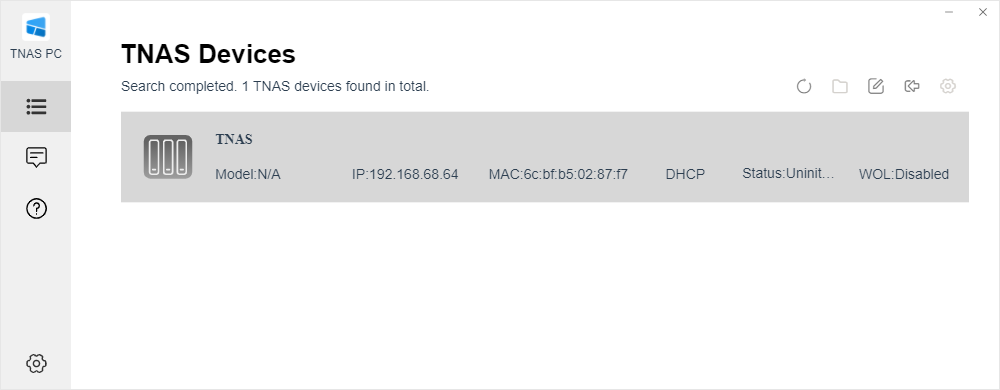Click the truncated Status:Uninit… text

point(788,173)
